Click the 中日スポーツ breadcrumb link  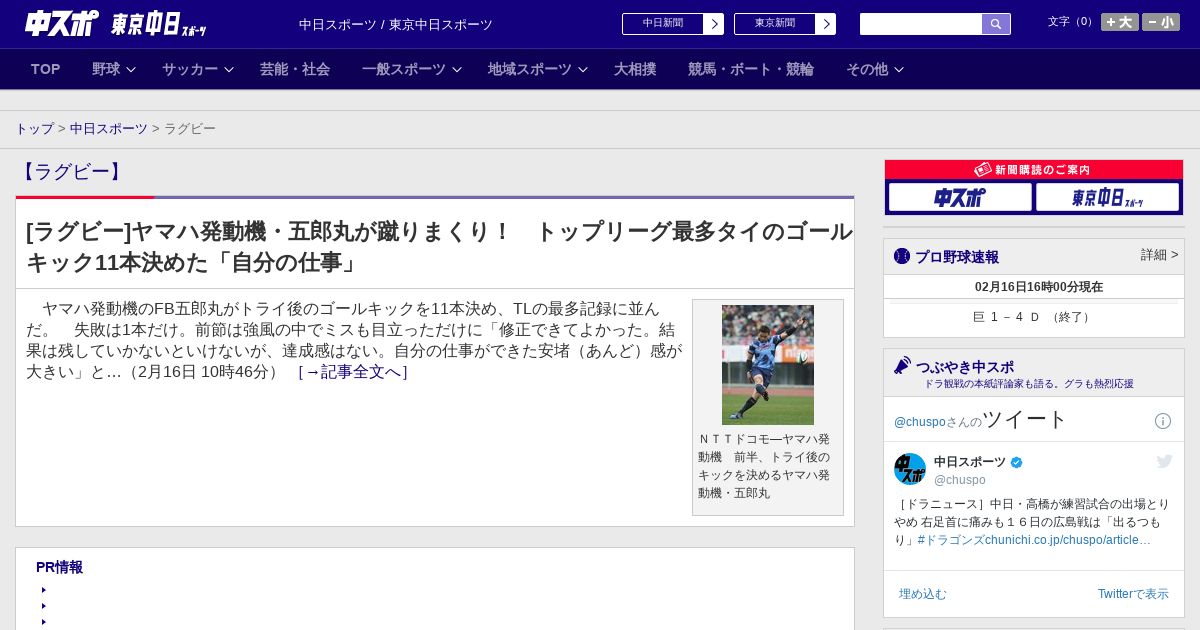(109, 129)
